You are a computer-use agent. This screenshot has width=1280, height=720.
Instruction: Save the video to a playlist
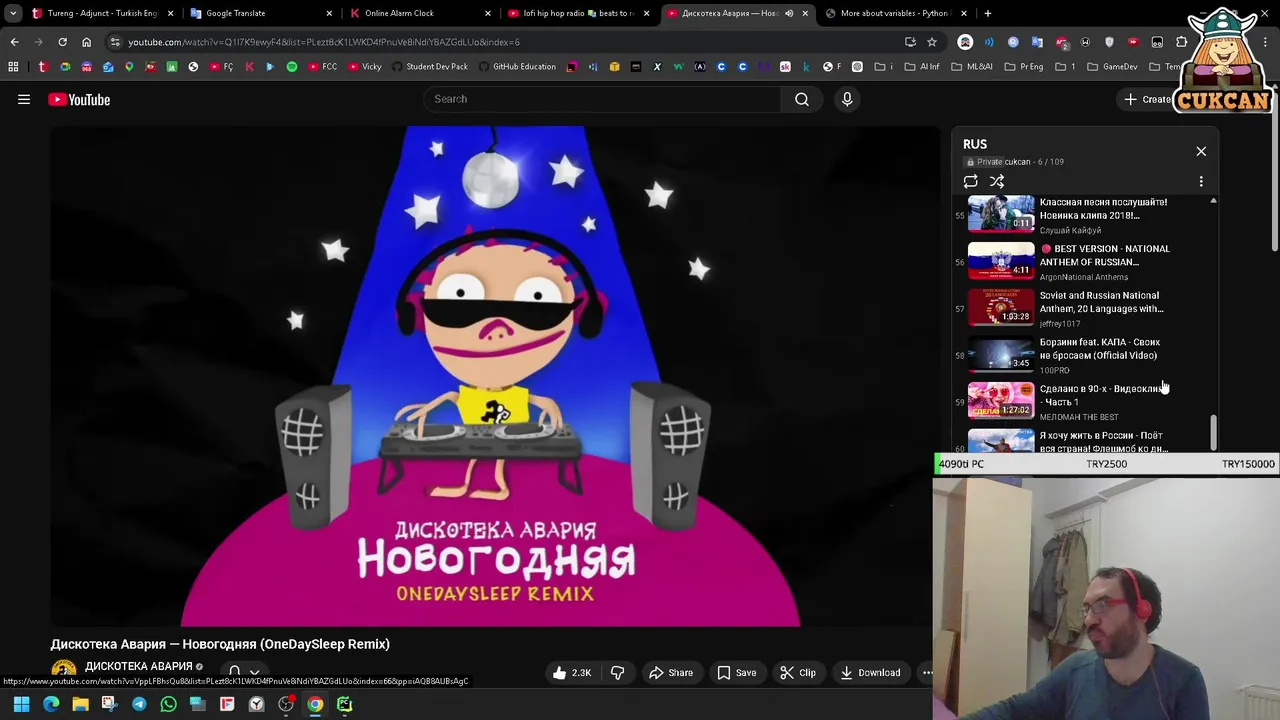[736, 673]
